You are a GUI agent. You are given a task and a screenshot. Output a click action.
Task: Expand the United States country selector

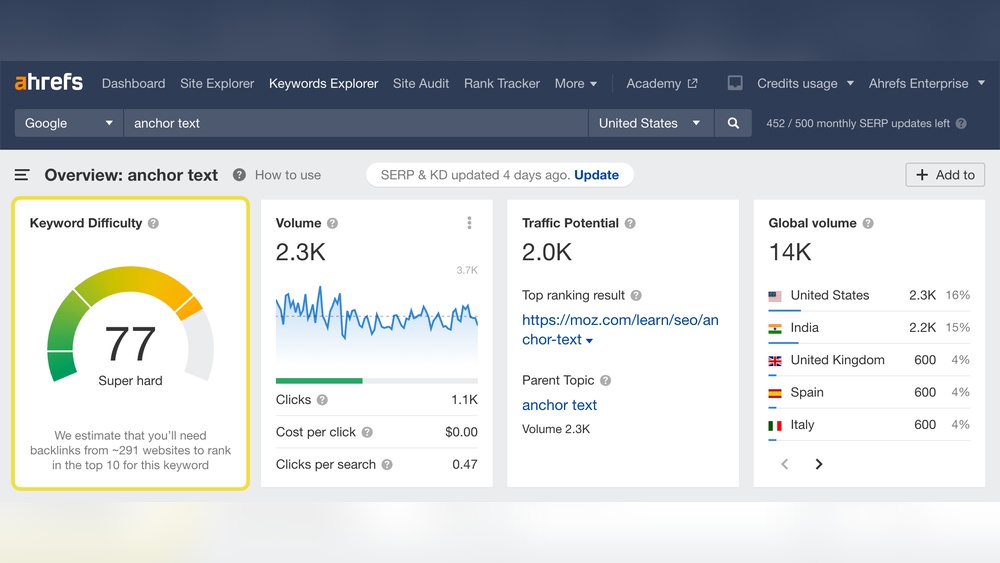click(x=650, y=123)
